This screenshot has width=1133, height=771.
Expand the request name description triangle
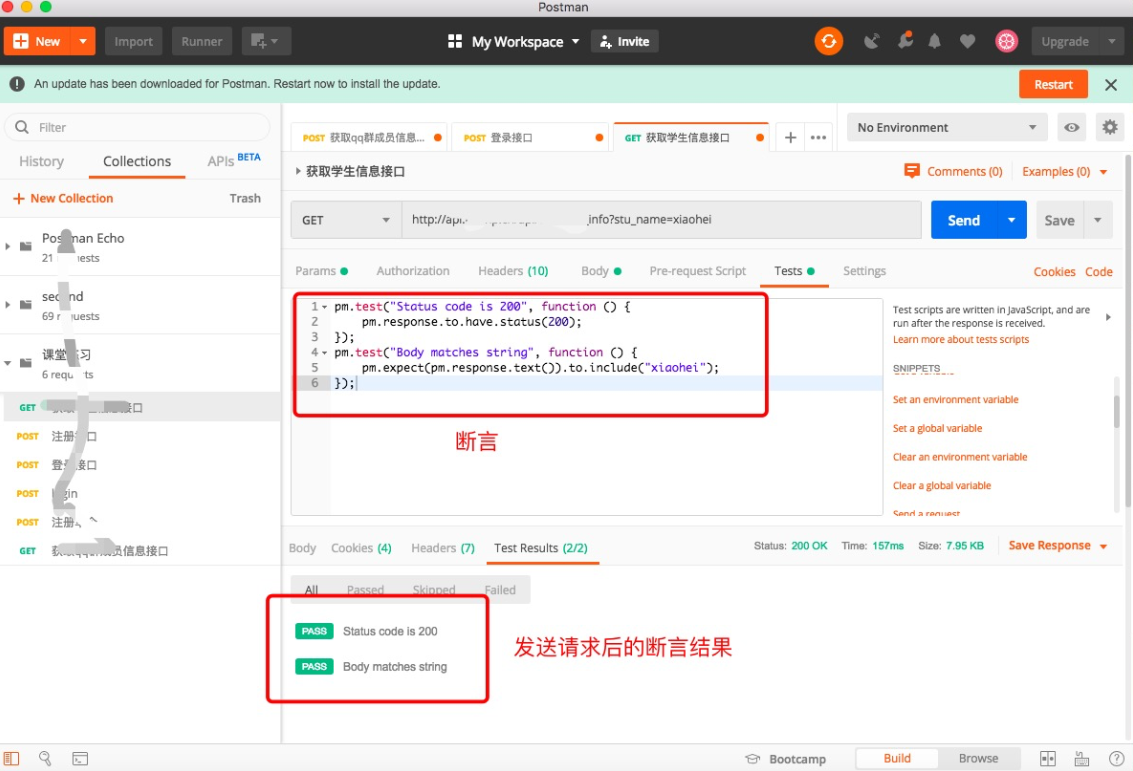click(298, 171)
